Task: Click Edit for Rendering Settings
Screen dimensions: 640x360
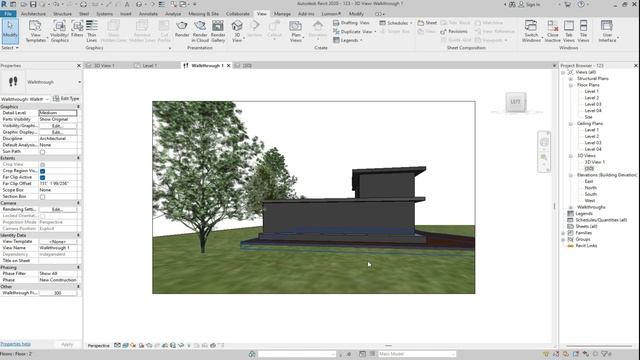Action: click(58, 209)
